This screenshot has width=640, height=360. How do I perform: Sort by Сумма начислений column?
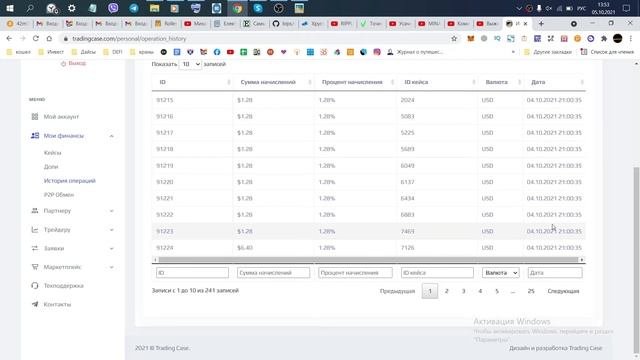(273, 82)
